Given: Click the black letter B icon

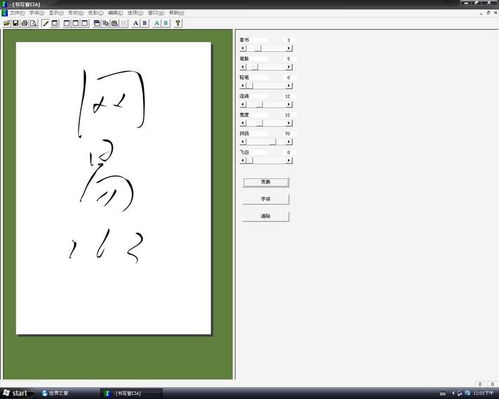Looking at the screenshot, I should [x=145, y=23].
